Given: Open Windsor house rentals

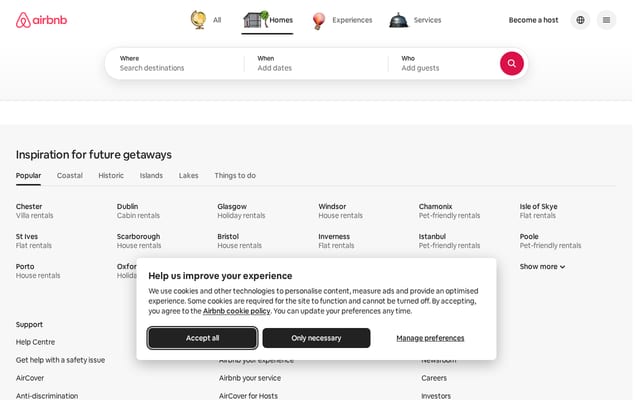Looking at the screenshot, I should tap(340, 211).
